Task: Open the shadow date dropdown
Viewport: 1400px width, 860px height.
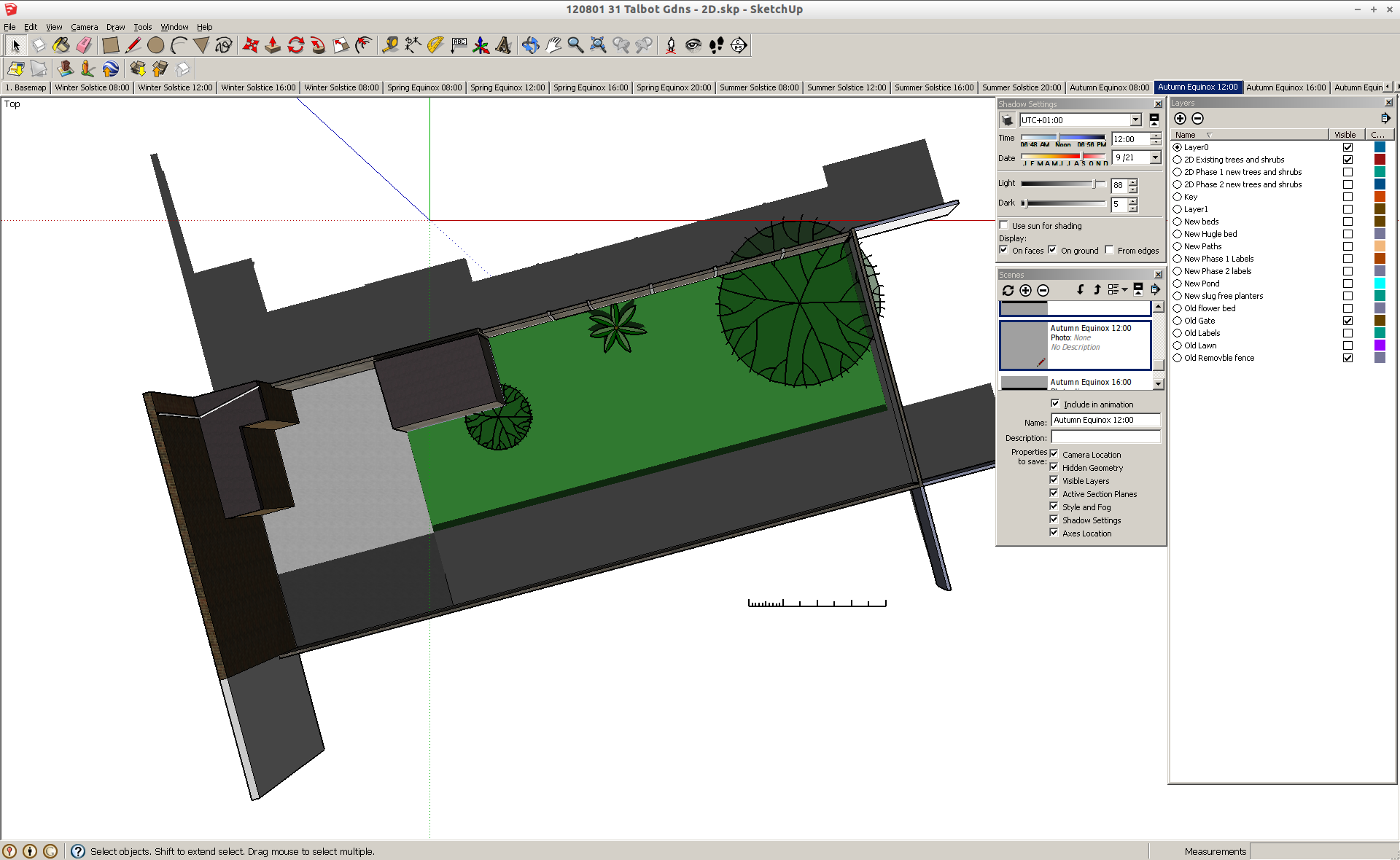Action: [x=1155, y=157]
